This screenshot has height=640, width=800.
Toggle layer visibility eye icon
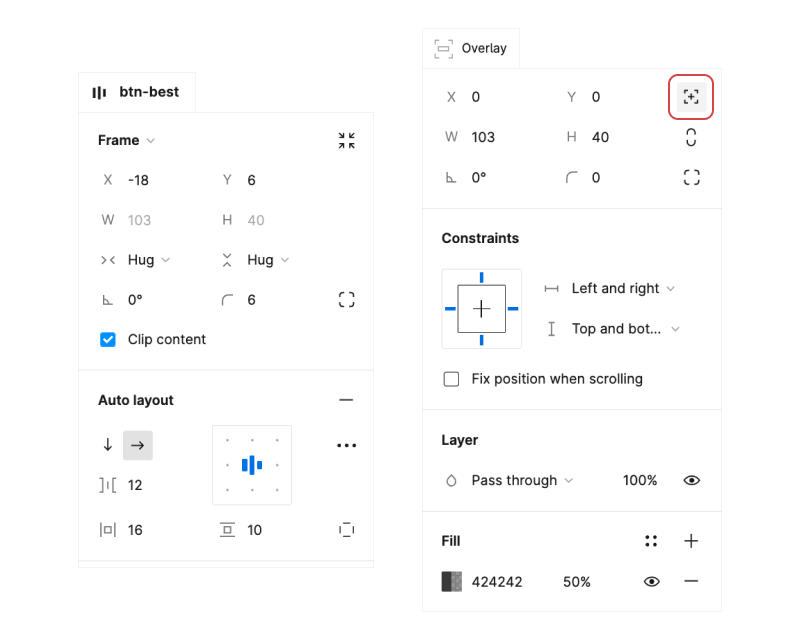(x=690, y=481)
